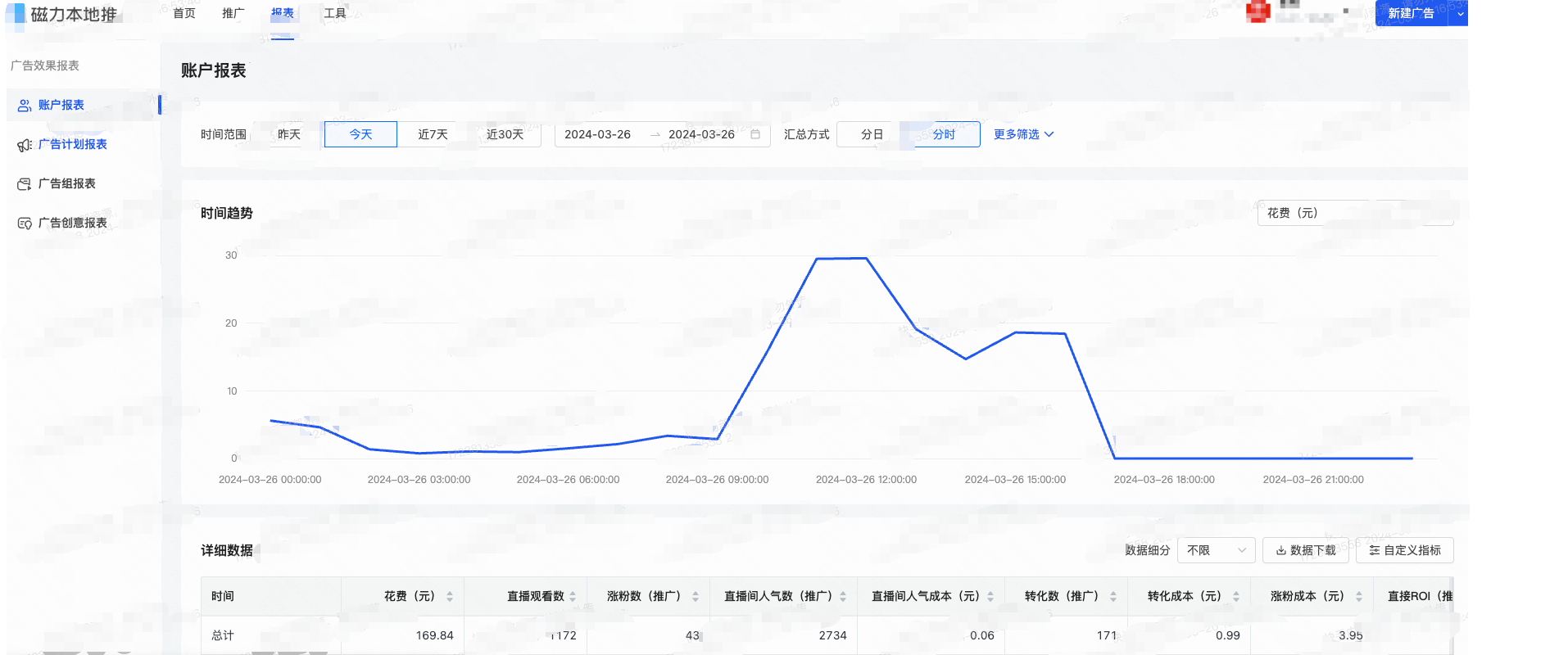Sort table by 直播观看数 column
The height and width of the screenshot is (655, 1568).
point(573,597)
